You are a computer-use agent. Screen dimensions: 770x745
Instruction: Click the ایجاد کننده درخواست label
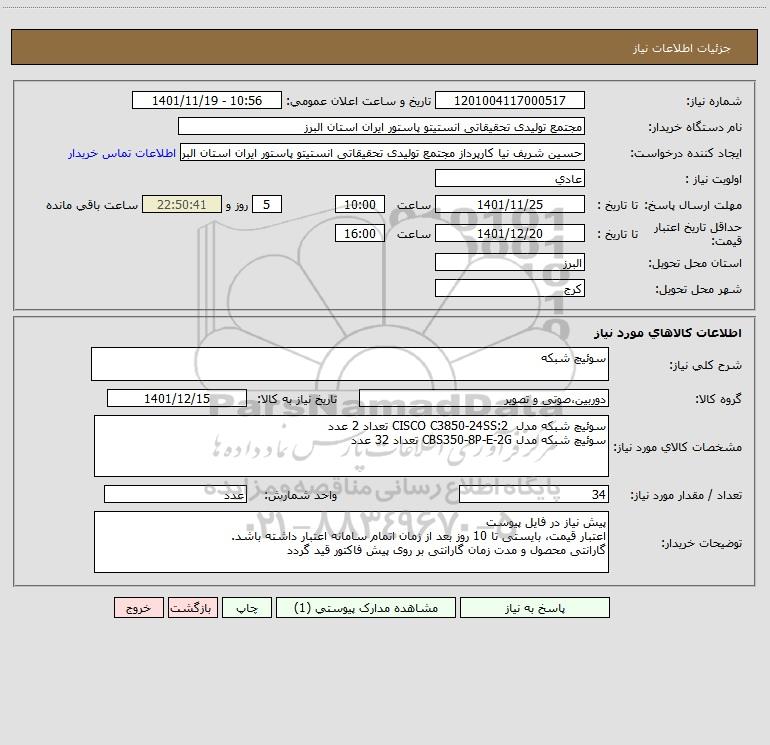[x=686, y=153]
